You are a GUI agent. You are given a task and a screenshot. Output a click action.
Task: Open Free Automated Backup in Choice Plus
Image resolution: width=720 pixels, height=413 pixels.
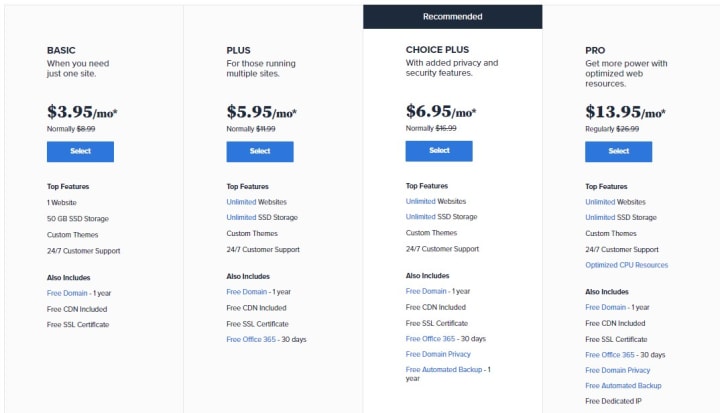(444, 369)
